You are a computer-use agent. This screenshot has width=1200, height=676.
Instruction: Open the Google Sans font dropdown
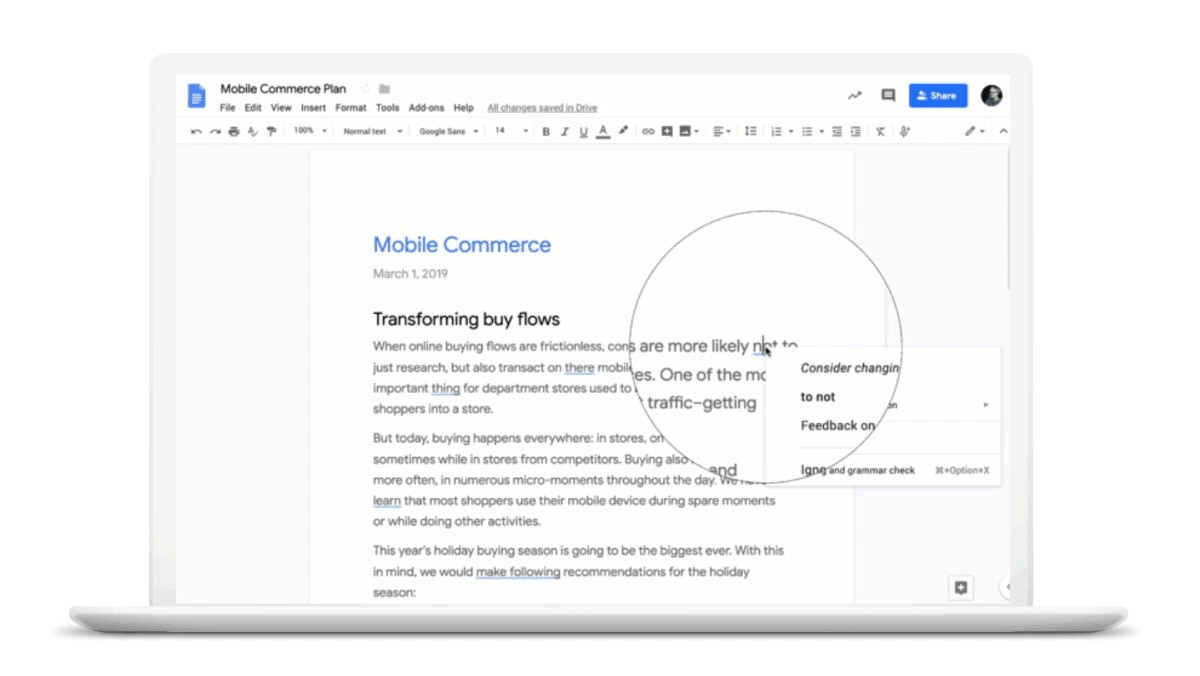coord(448,131)
